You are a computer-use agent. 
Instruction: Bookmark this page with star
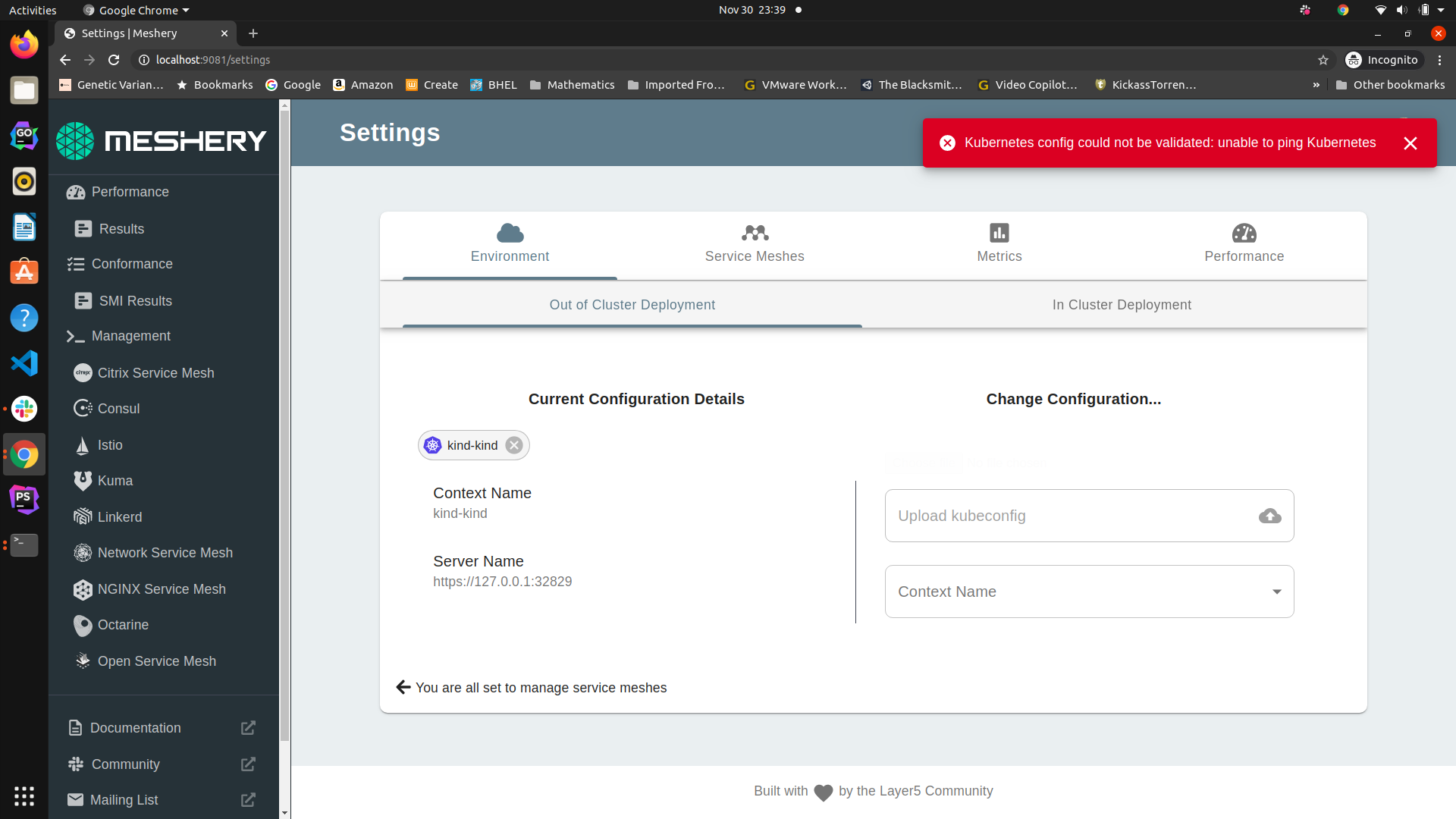(1323, 60)
